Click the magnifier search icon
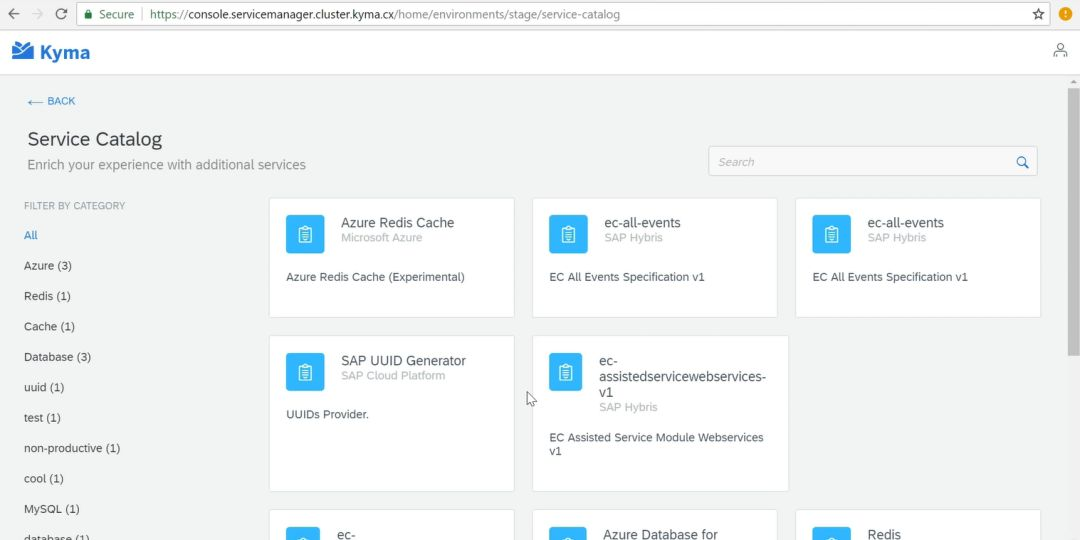The image size is (1080, 540). (x=1022, y=162)
